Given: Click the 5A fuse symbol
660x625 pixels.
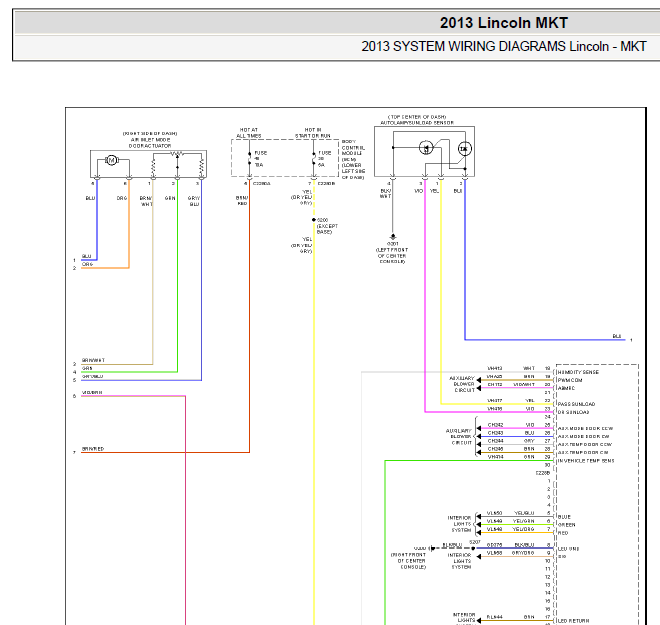Looking at the screenshot, I should point(314,160).
